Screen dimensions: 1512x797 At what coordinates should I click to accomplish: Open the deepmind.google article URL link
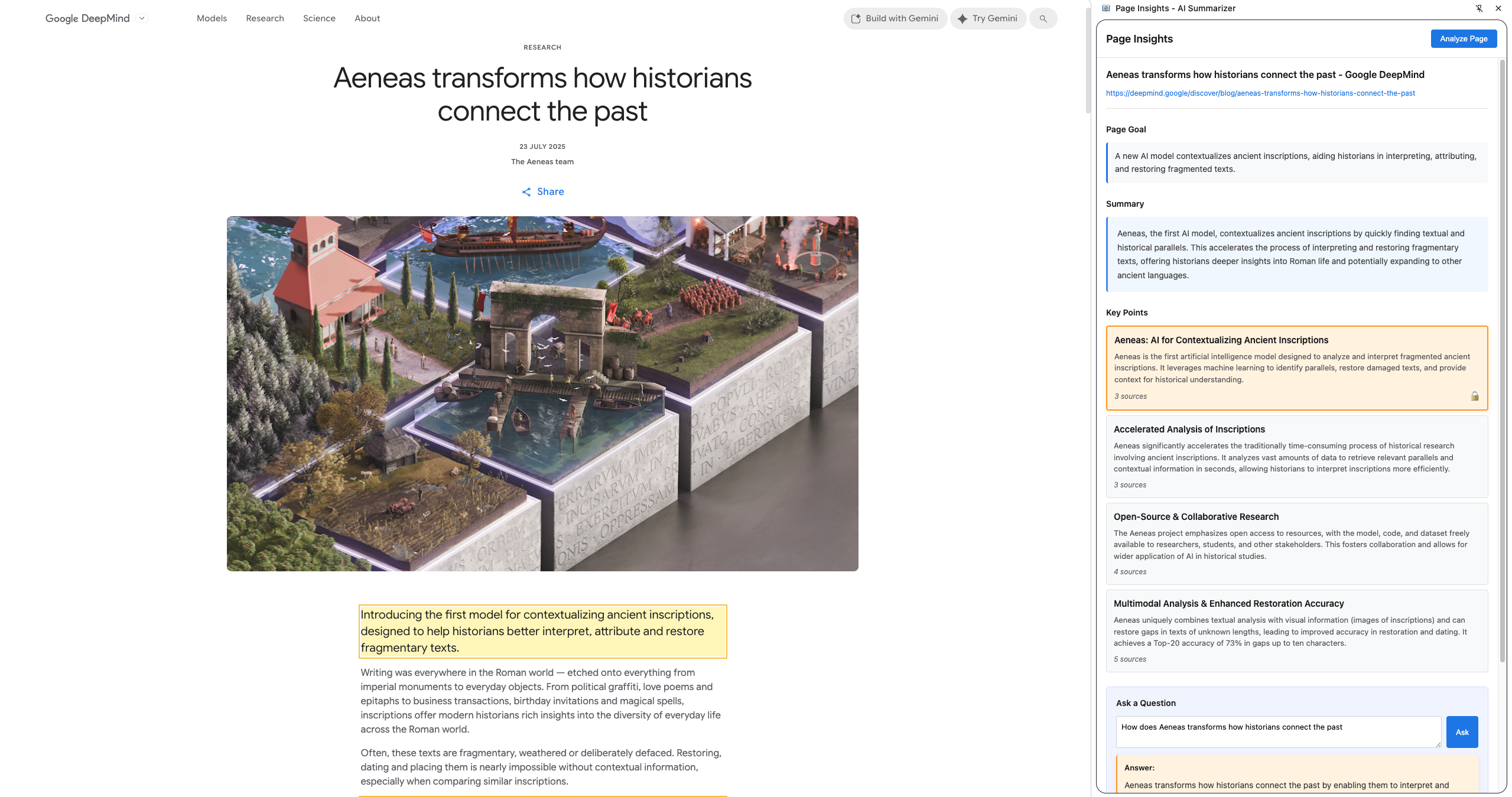click(1260, 93)
